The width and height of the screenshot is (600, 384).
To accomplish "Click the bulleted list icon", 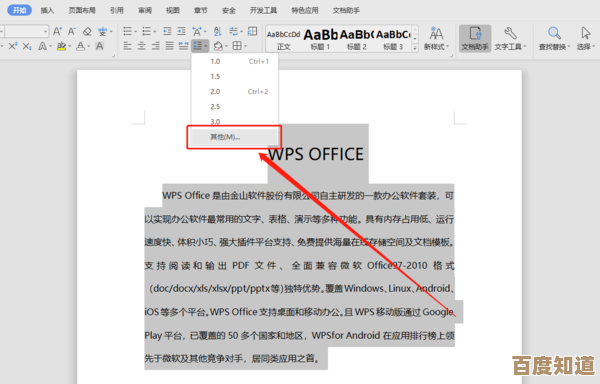I will [127, 31].
